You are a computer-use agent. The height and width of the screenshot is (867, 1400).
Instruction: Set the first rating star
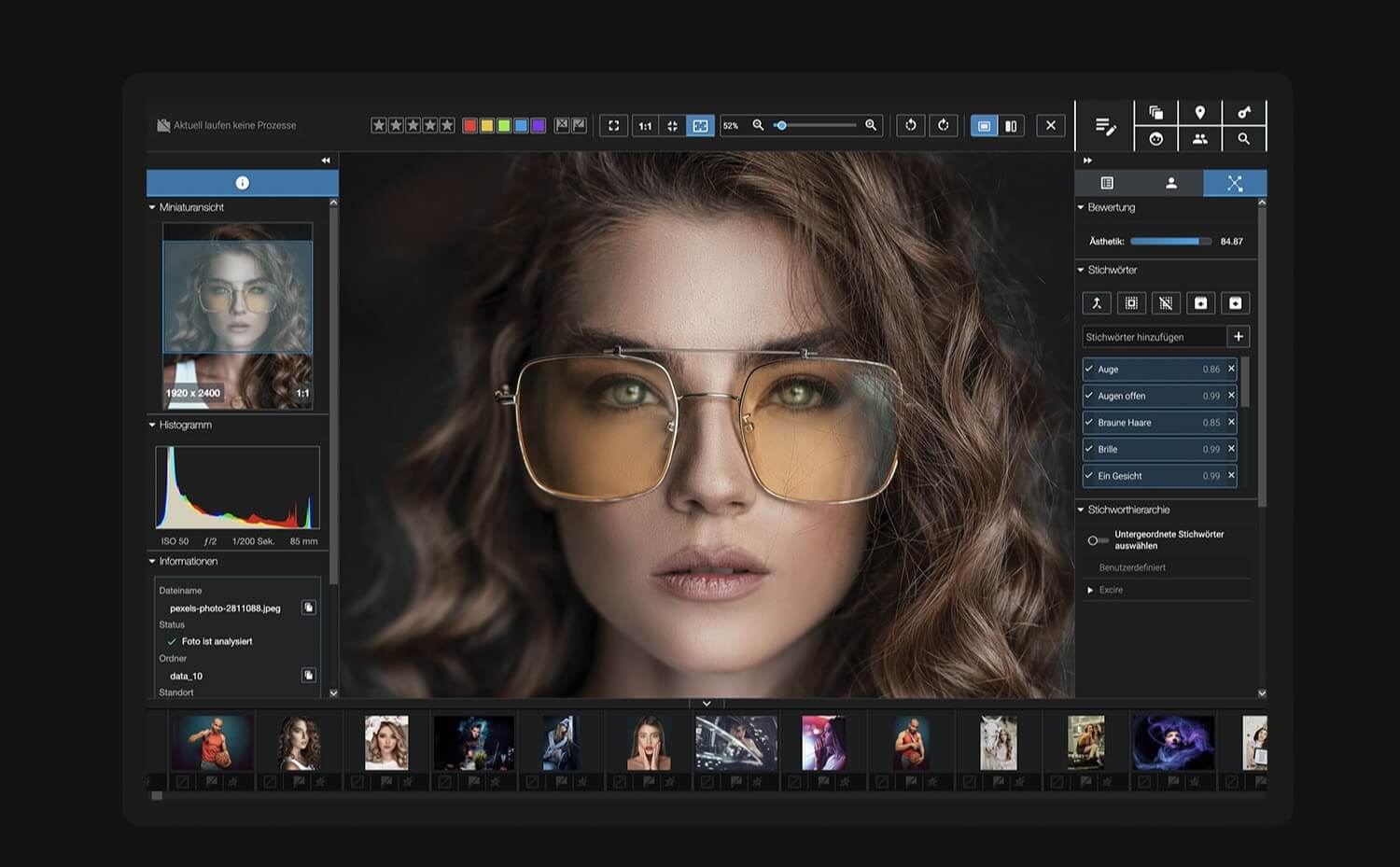point(379,125)
